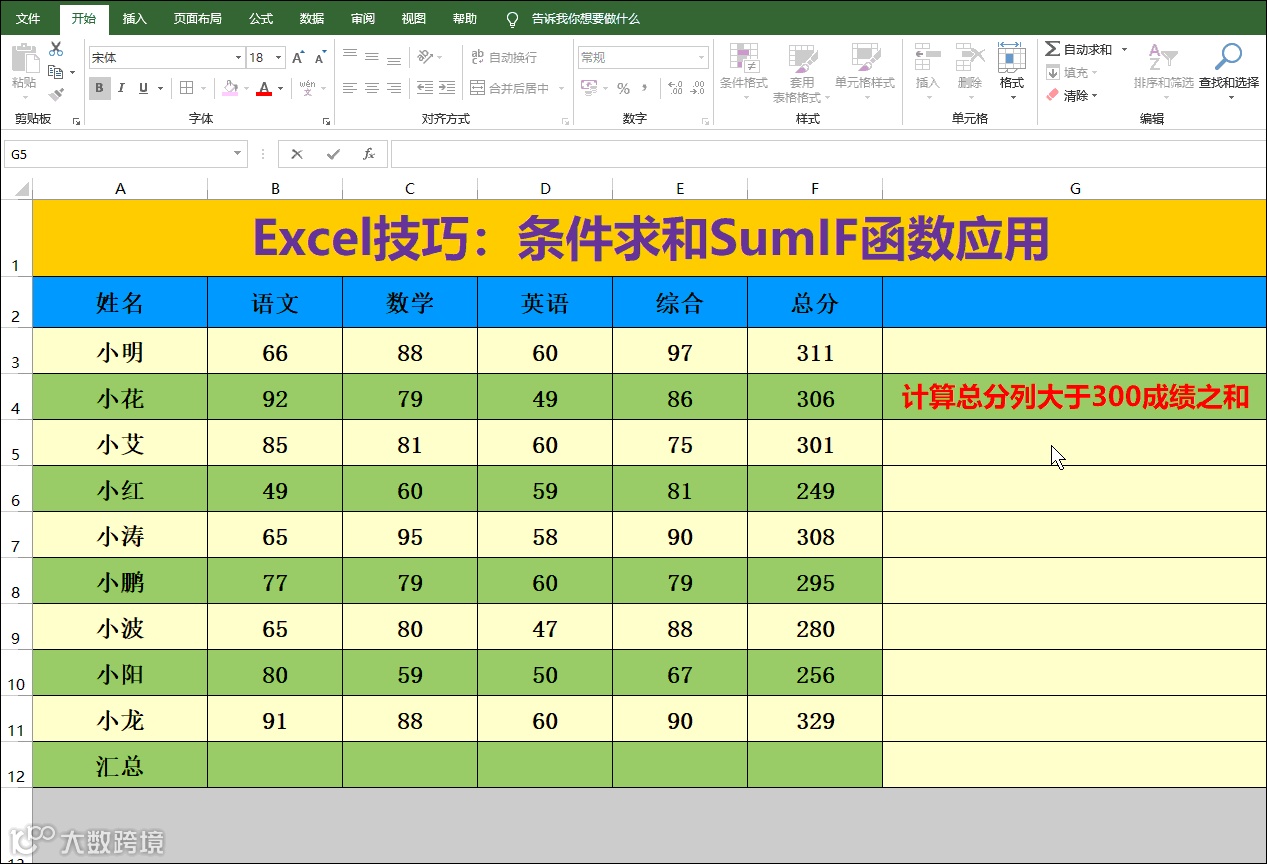1267x864 pixels.
Task: Open the font name dropdown (宋体)
Action: click(x=238, y=58)
